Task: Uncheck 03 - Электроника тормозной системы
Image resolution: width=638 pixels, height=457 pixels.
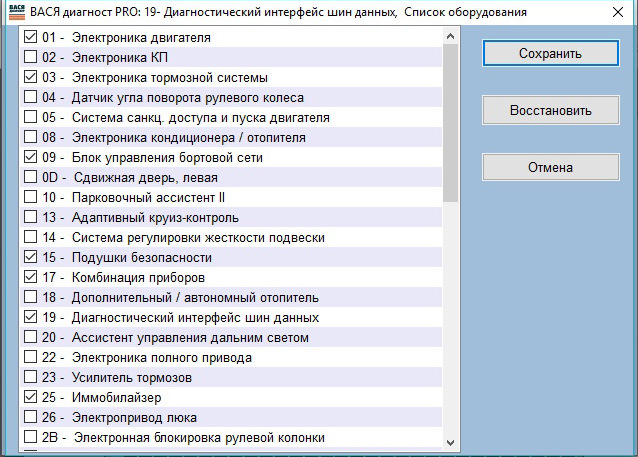Action: click(x=31, y=77)
